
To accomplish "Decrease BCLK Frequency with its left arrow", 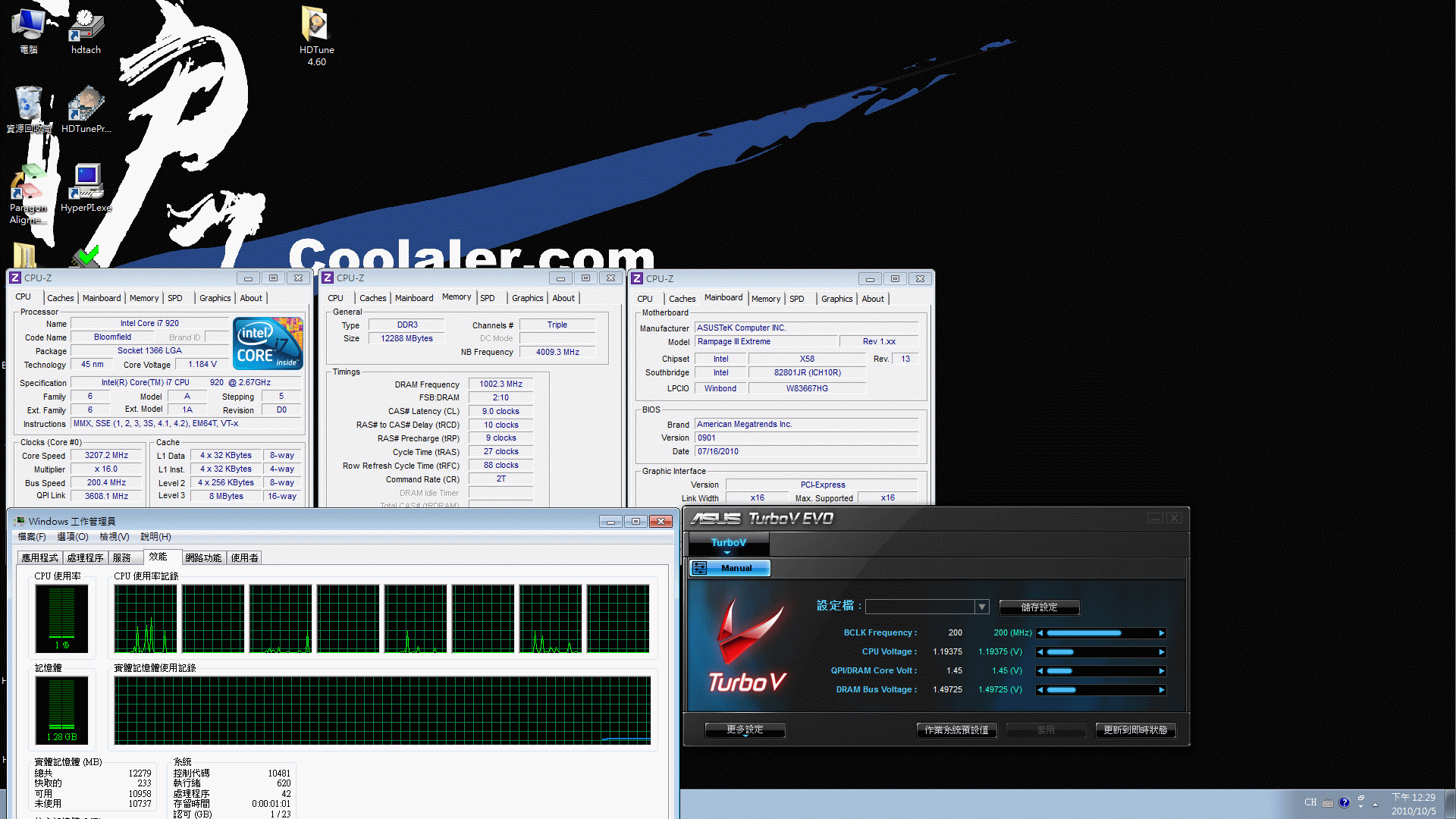I will point(1040,633).
